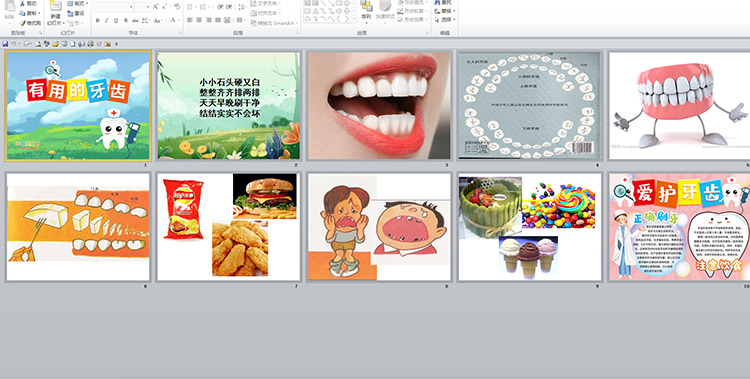Click the Reset slide button
Image resolution: width=750 pixels, height=379 pixels.
(77, 13)
